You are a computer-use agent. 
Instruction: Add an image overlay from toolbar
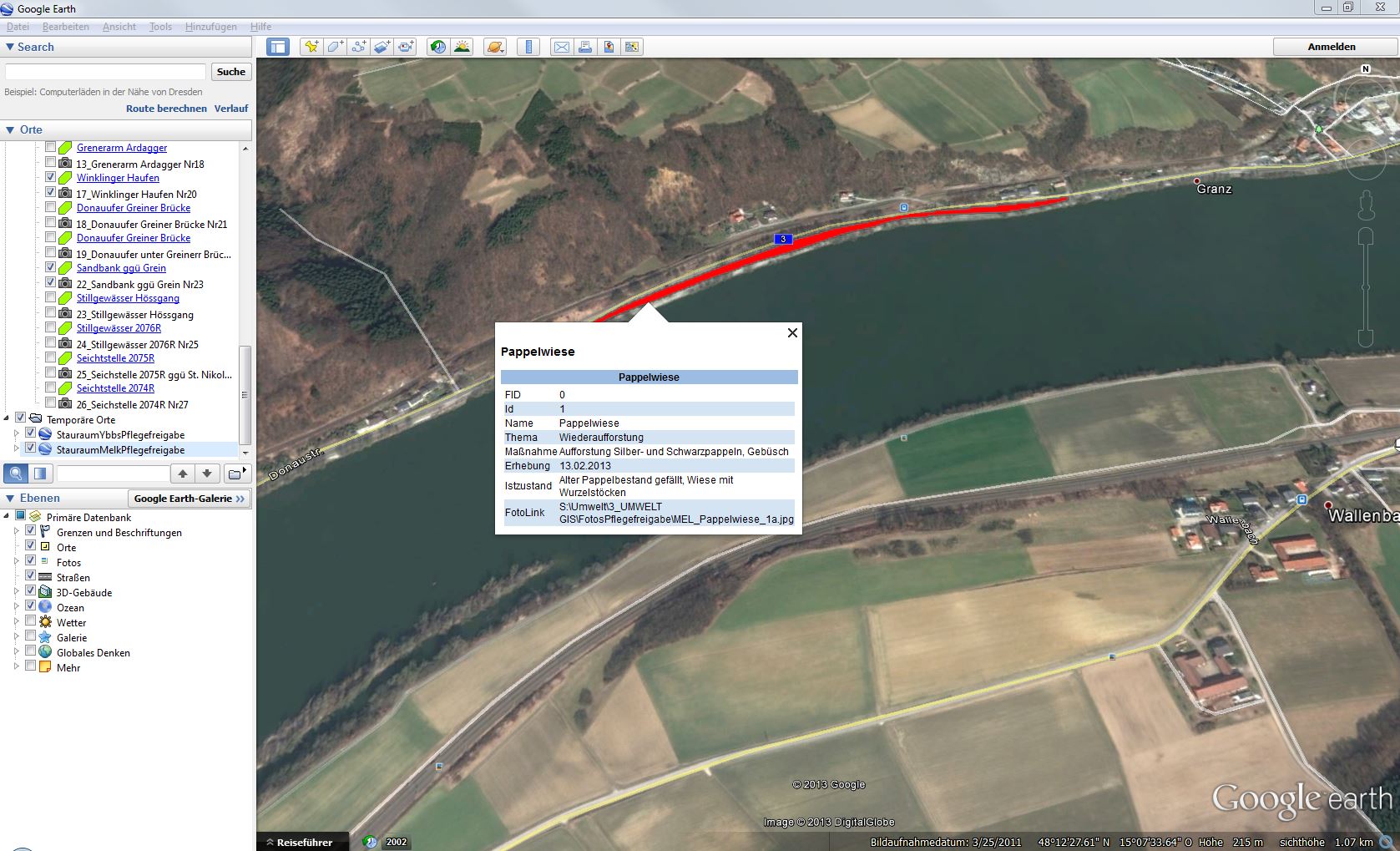pos(382,47)
